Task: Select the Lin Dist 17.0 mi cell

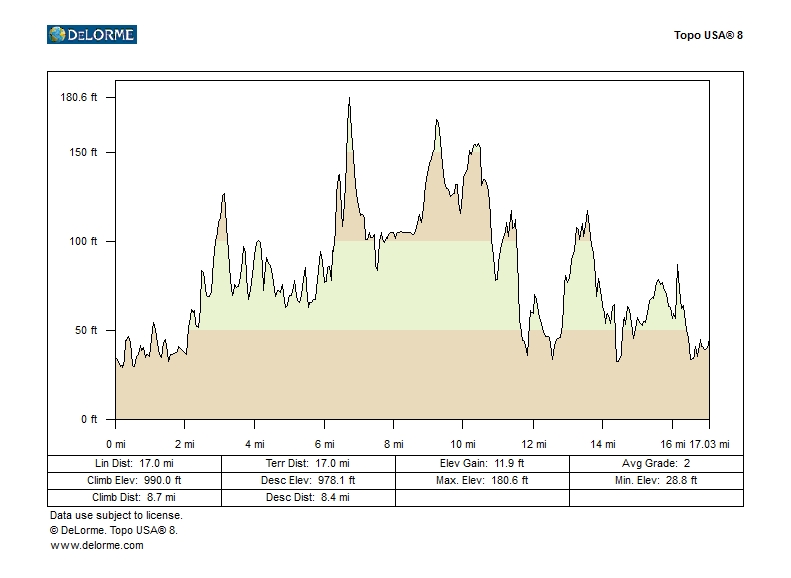Action: coord(134,464)
